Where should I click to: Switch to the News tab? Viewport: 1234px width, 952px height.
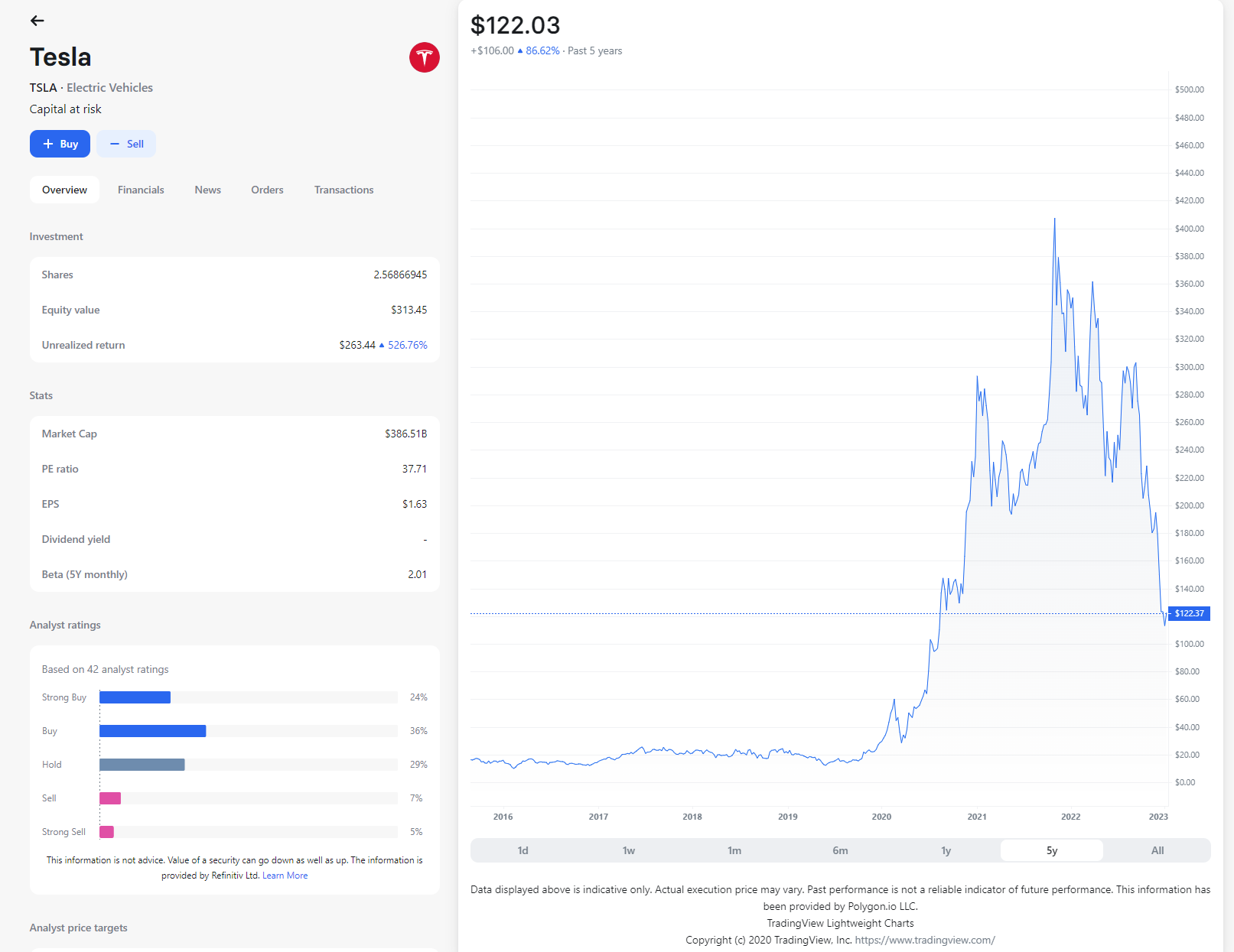[x=207, y=190]
